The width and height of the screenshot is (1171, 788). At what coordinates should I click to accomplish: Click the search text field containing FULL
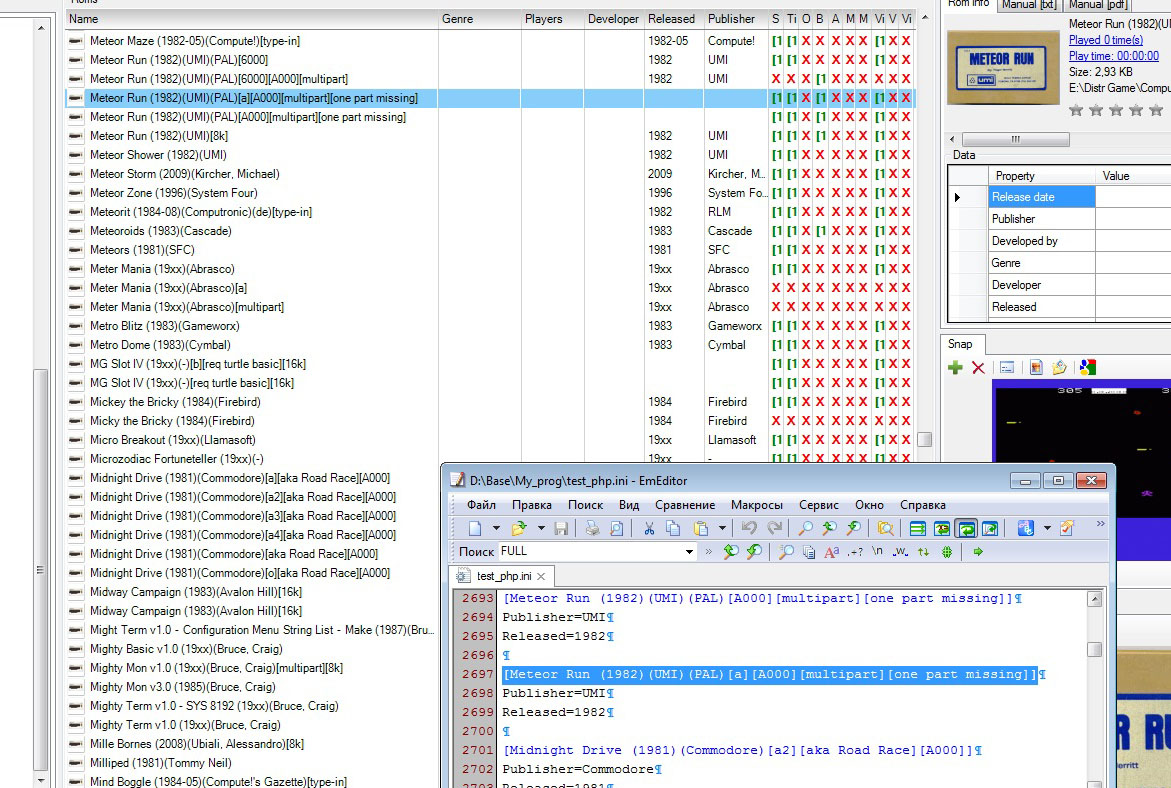590,552
